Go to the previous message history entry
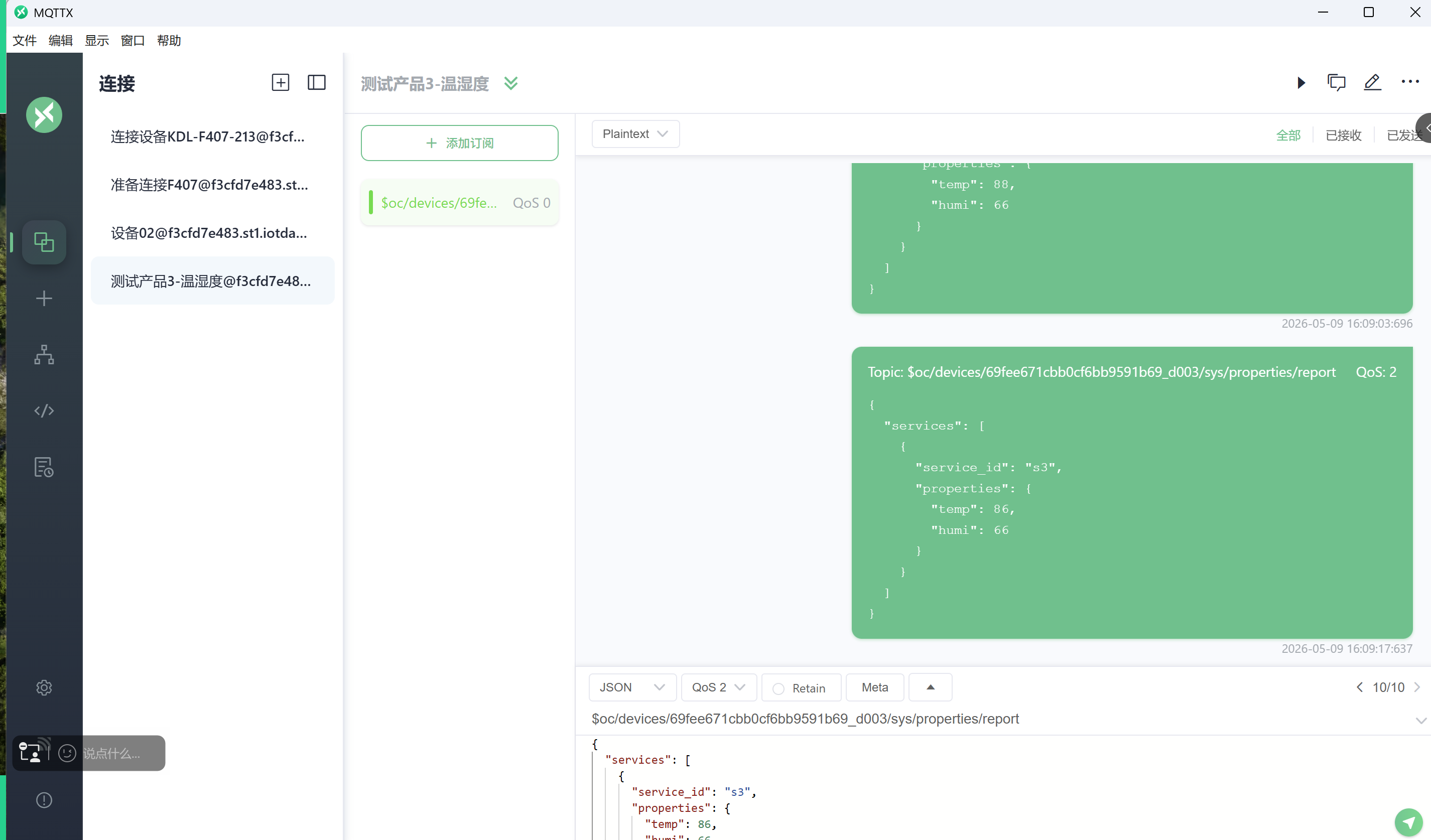Screen dimensions: 1431x840 click(x=1359, y=687)
